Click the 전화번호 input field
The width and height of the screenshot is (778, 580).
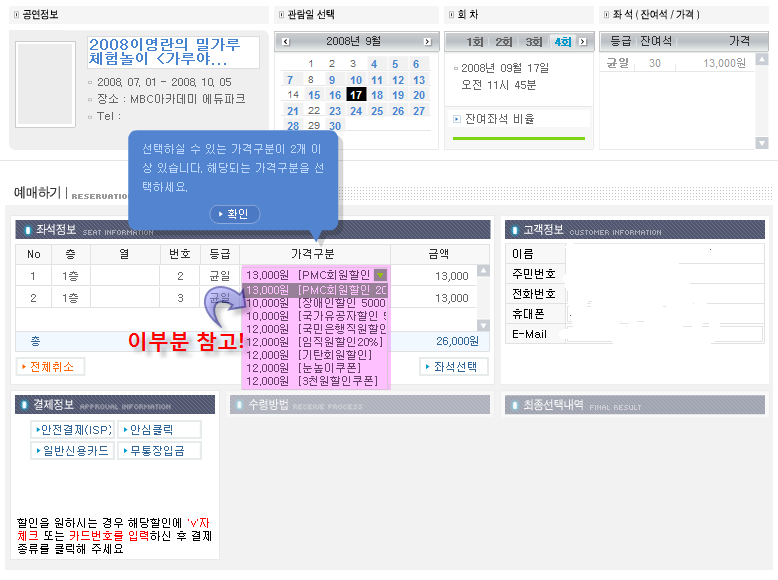(x=664, y=294)
